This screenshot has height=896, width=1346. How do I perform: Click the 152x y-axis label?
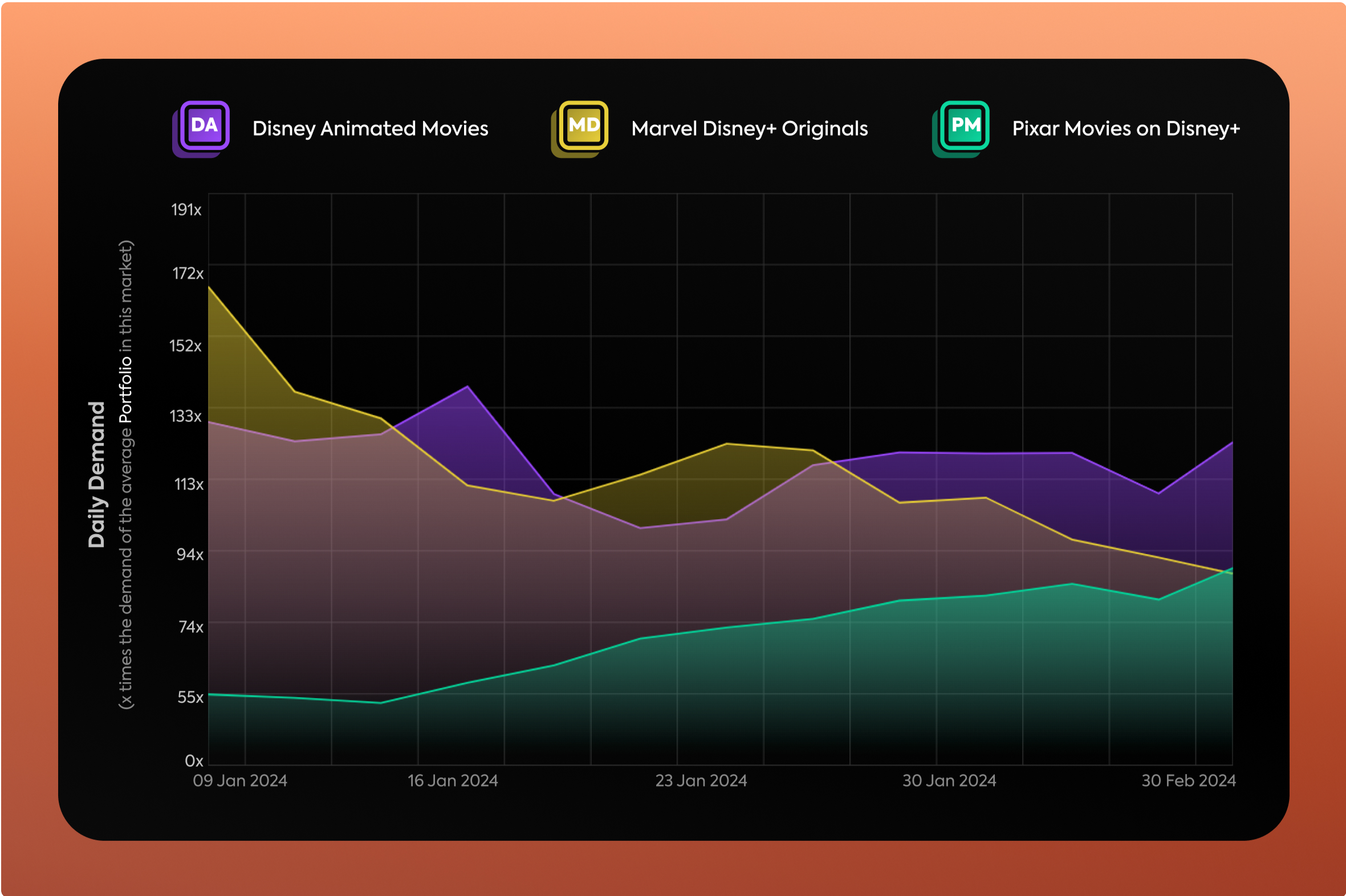pyautogui.click(x=186, y=346)
